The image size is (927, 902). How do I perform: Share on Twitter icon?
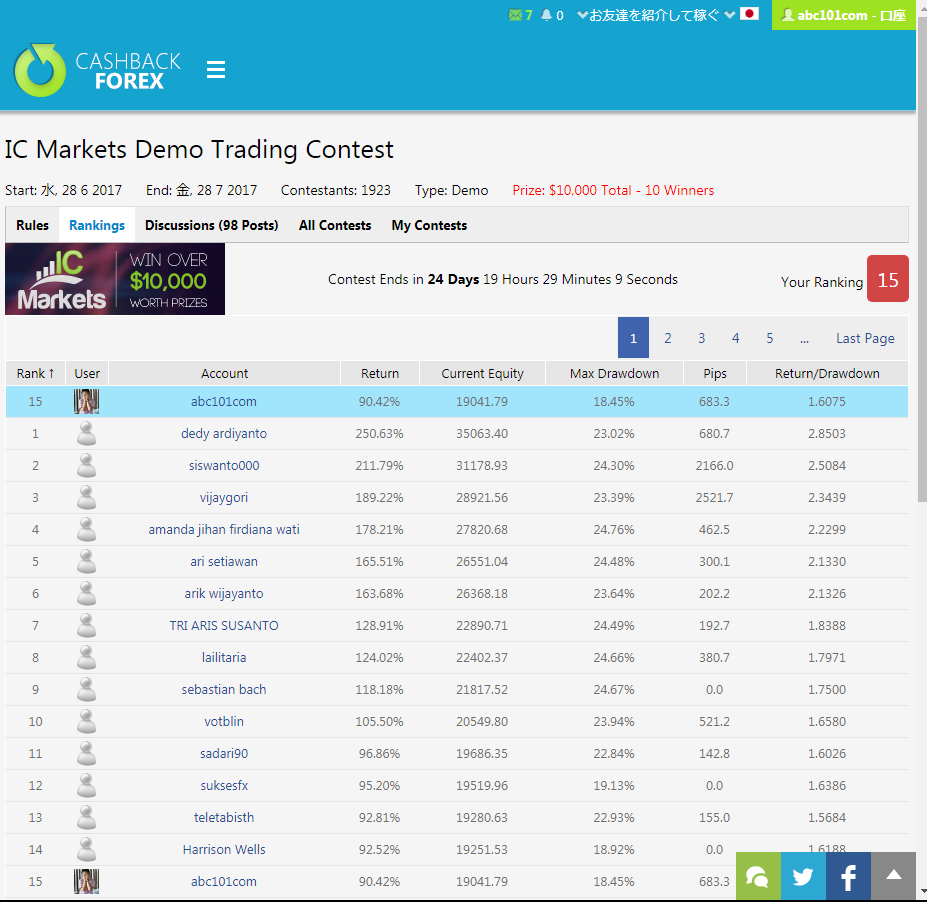tap(803, 876)
